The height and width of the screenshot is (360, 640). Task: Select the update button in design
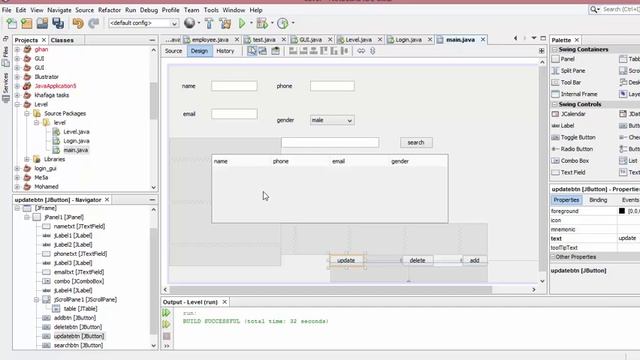click(346, 260)
